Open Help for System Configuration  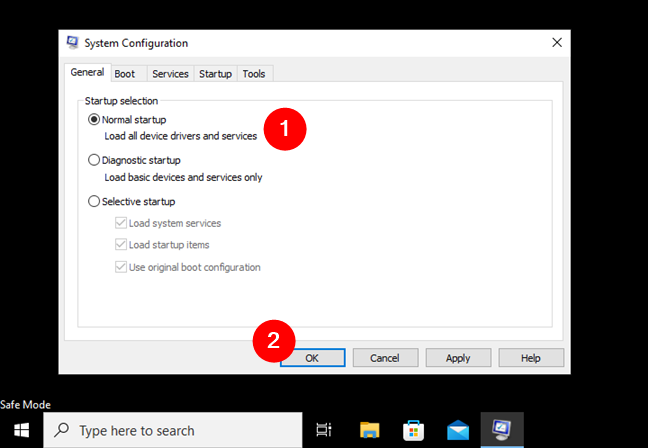point(531,357)
